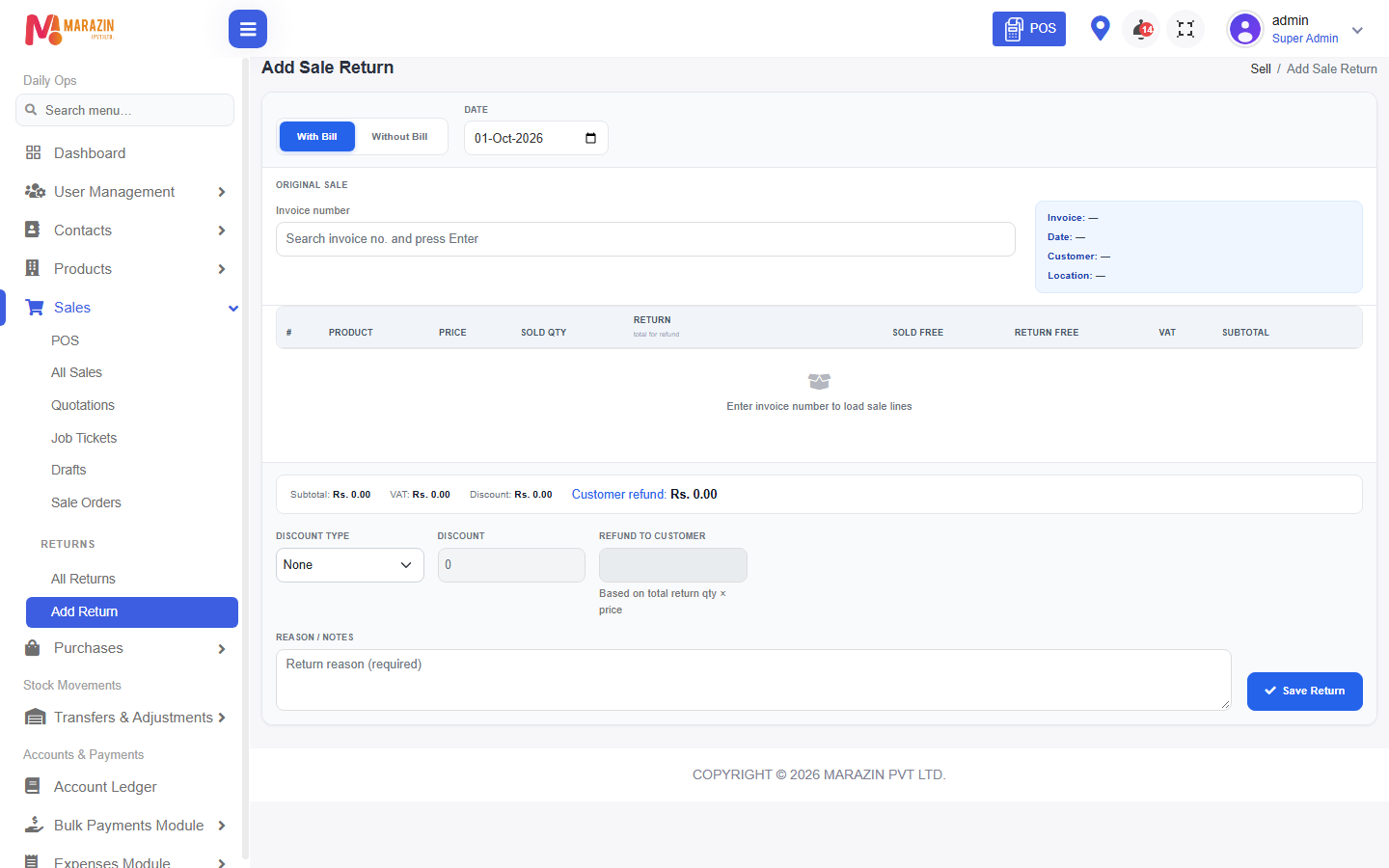1389x868 pixels.
Task: Select the Add Return sidebar item
Action: pyautogui.click(x=132, y=612)
